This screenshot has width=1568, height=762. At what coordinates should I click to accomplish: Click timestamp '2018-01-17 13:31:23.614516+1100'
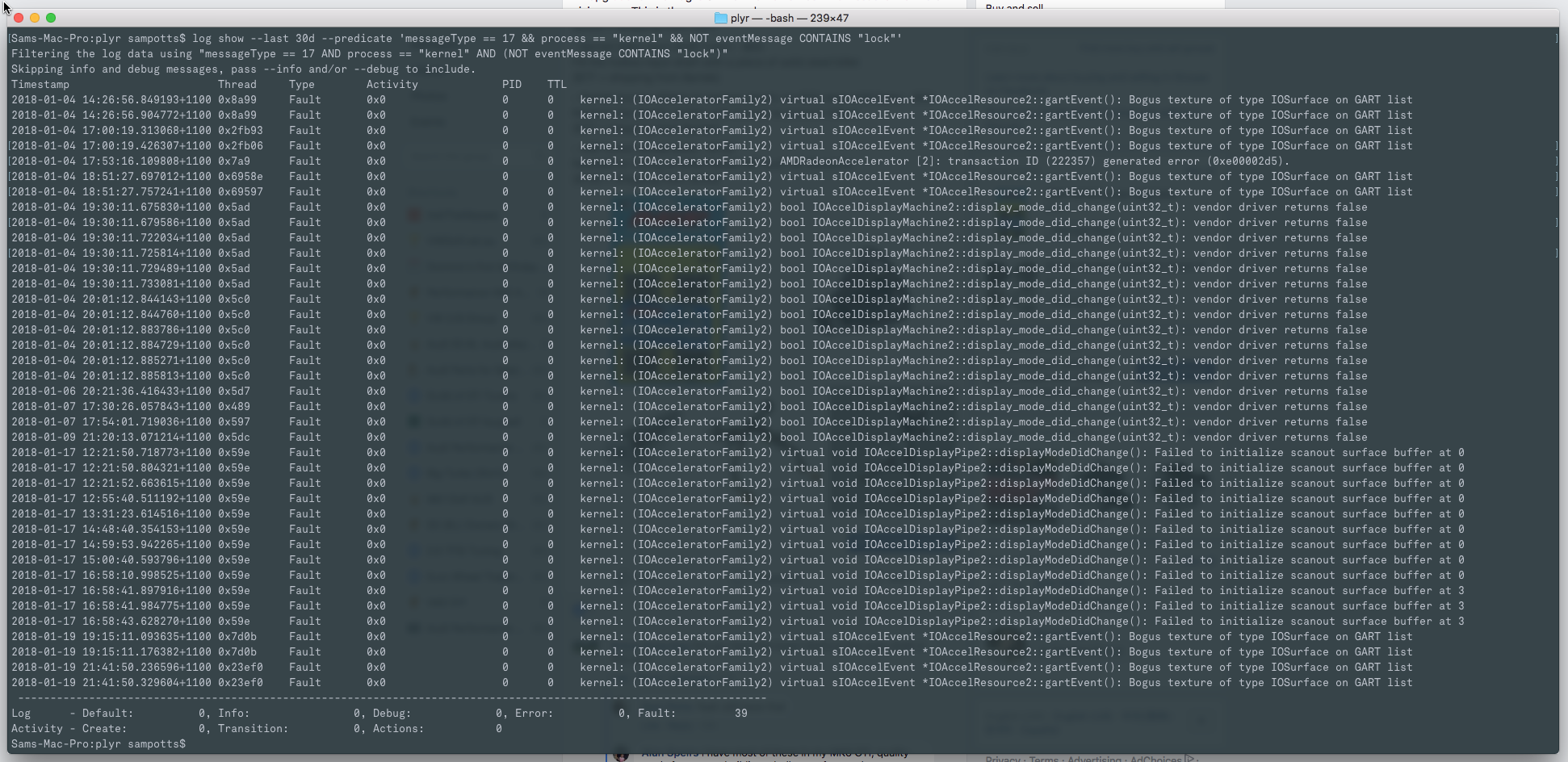[111, 514]
